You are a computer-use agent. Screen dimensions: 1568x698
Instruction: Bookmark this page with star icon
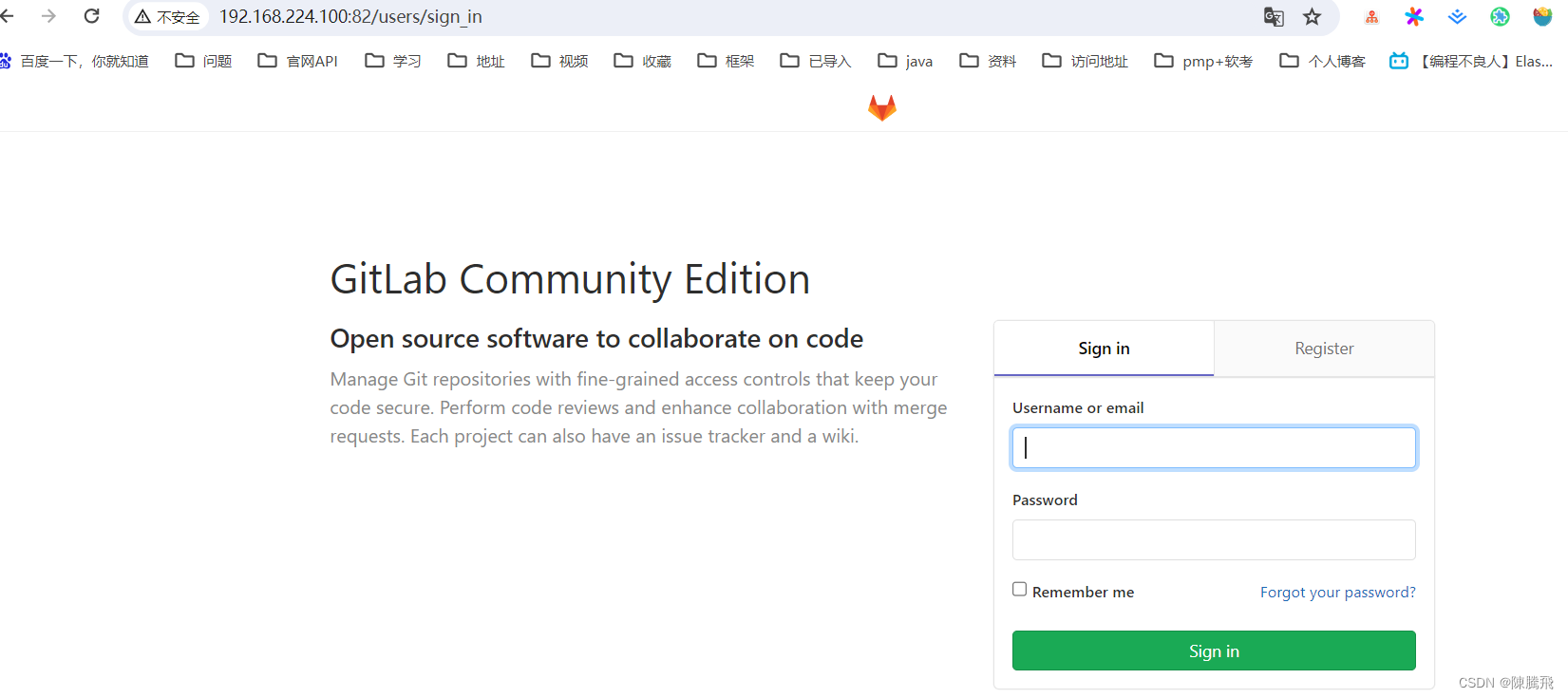1313,16
